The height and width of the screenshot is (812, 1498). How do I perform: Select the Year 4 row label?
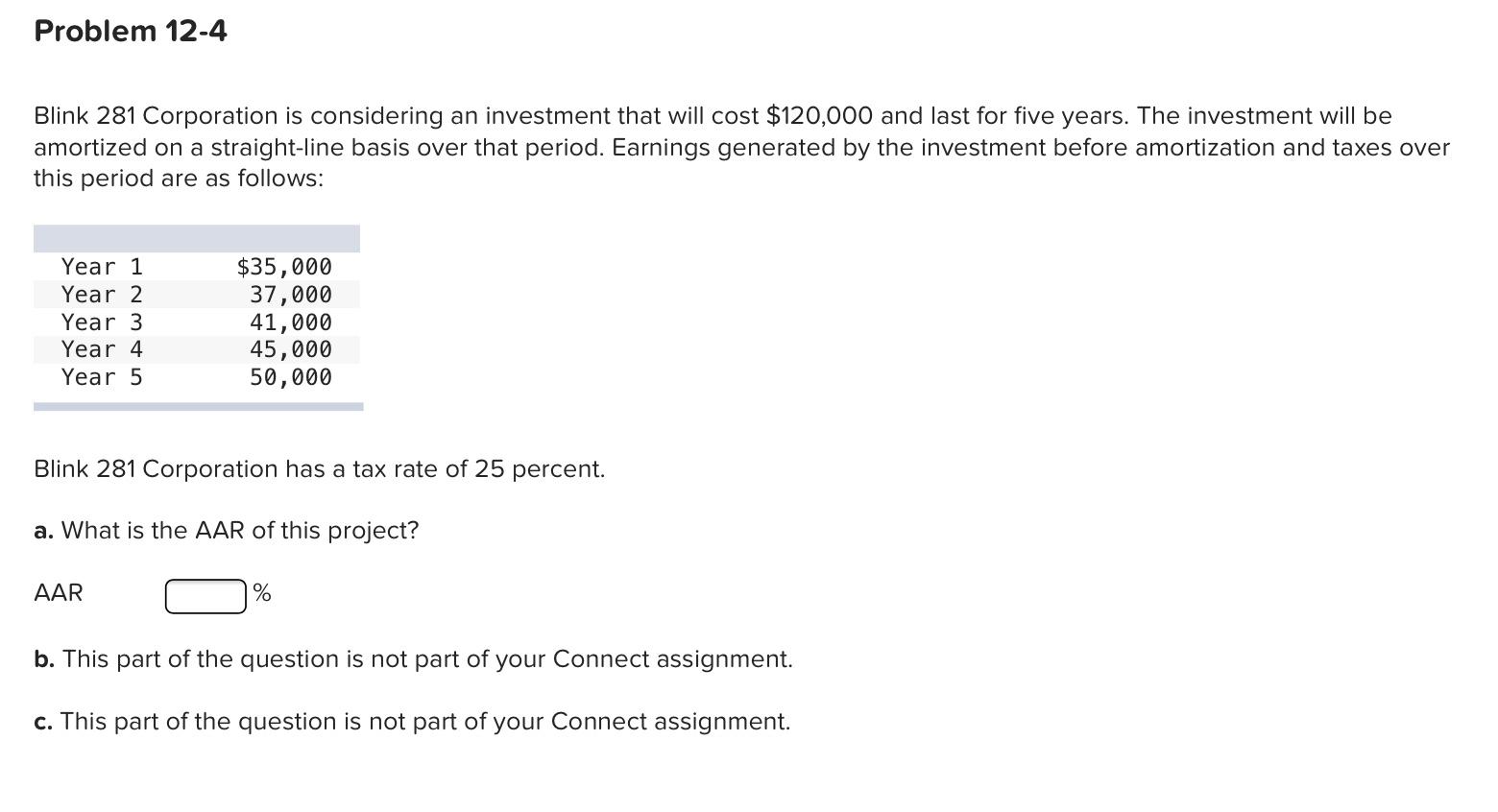coord(102,349)
